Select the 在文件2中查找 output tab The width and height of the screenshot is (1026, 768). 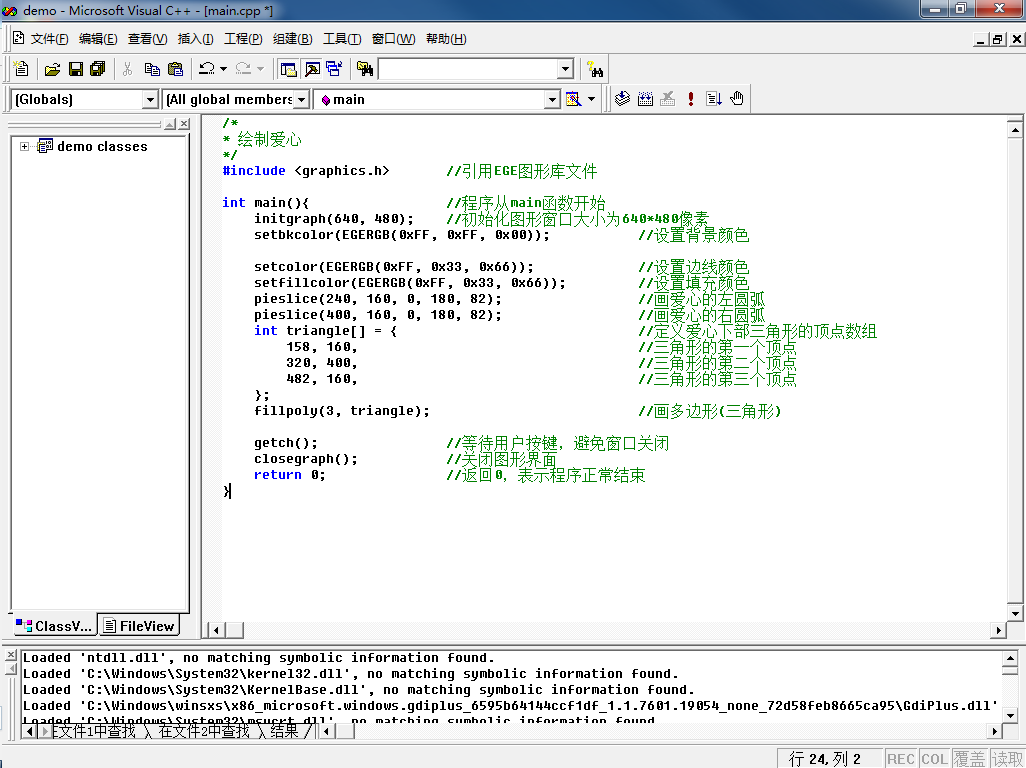point(203,731)
